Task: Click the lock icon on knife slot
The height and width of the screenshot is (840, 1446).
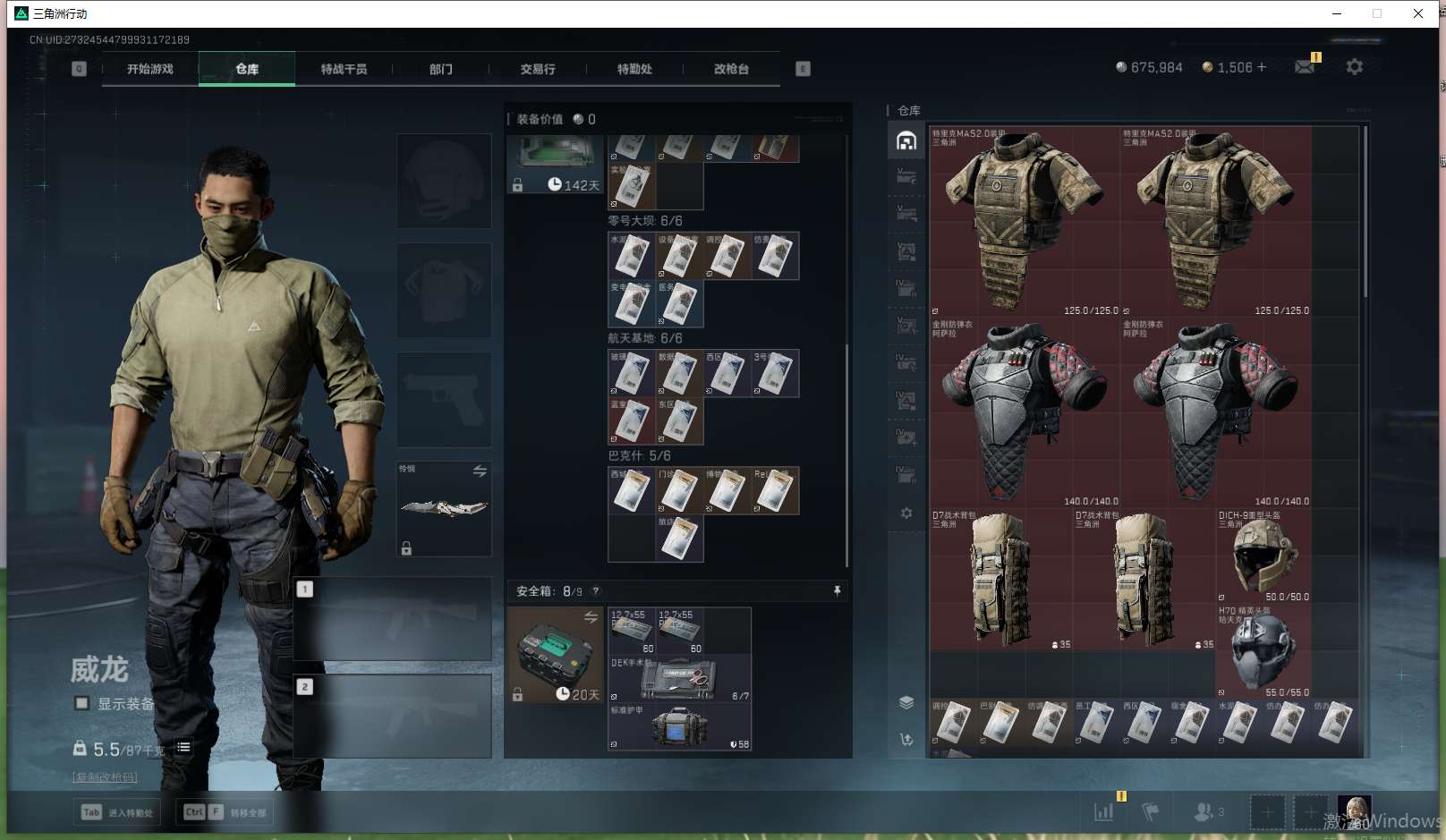Action: pos(406,548)
